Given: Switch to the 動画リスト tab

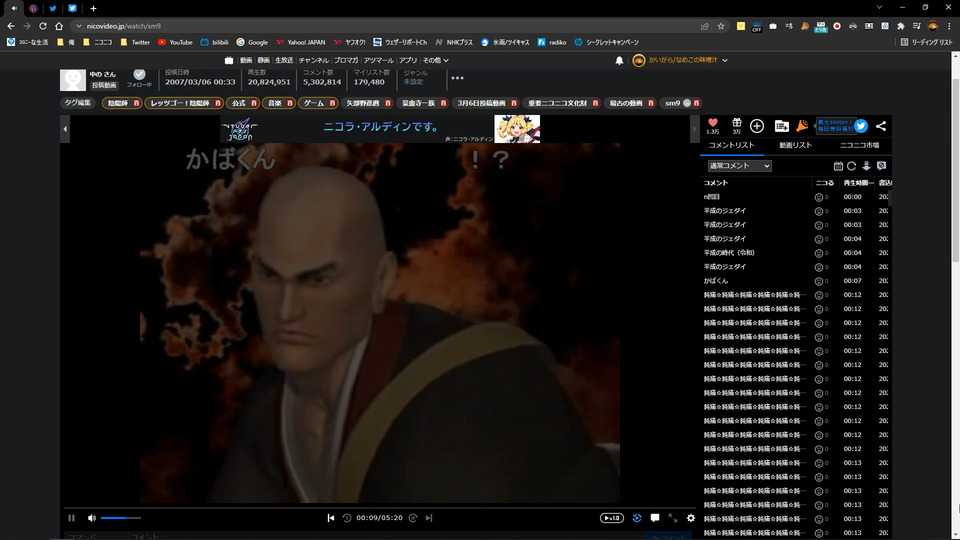Looking at the screenshot, I should 795,145.
